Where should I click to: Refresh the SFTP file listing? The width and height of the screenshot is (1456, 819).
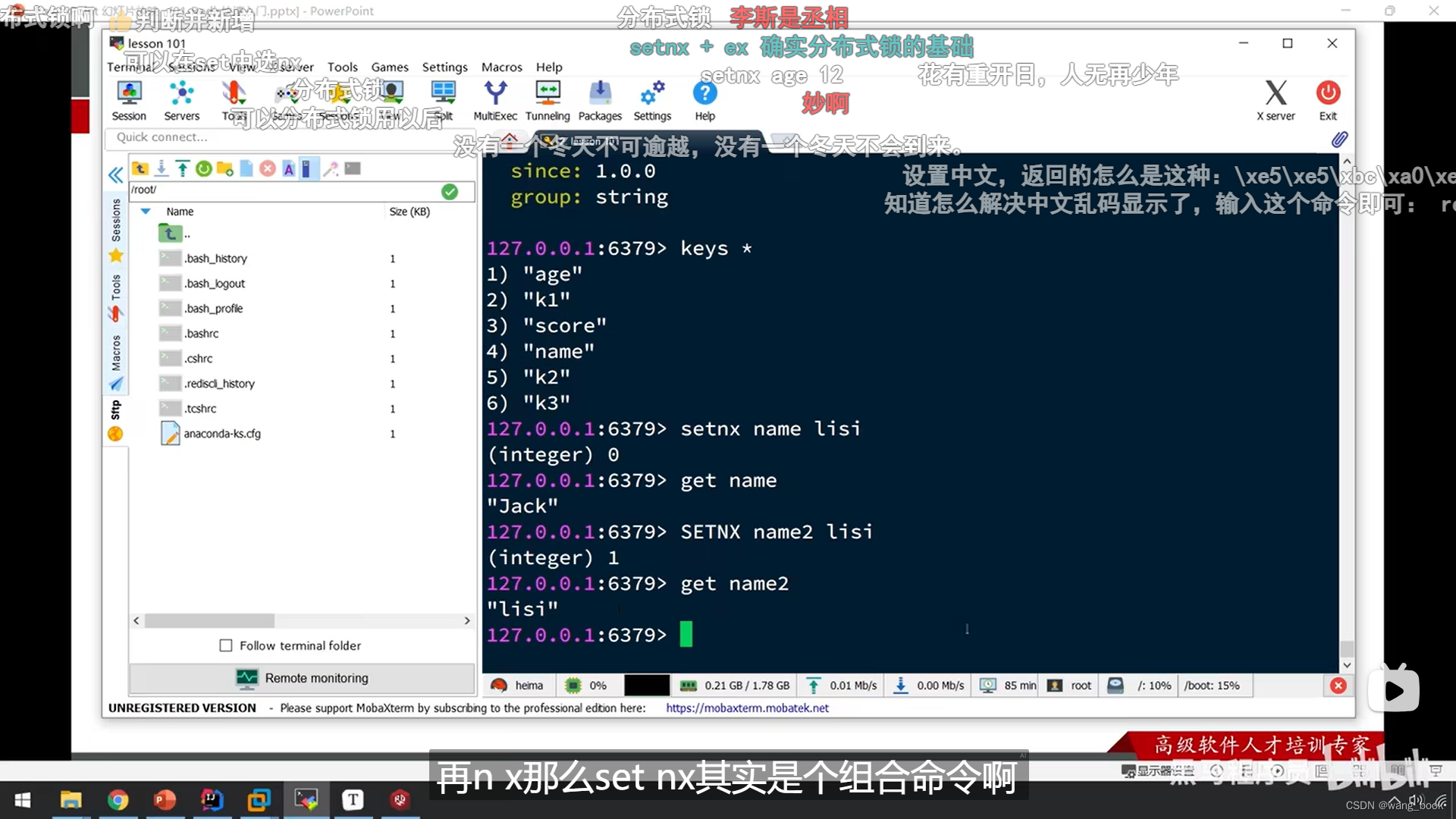click(203, 168)
